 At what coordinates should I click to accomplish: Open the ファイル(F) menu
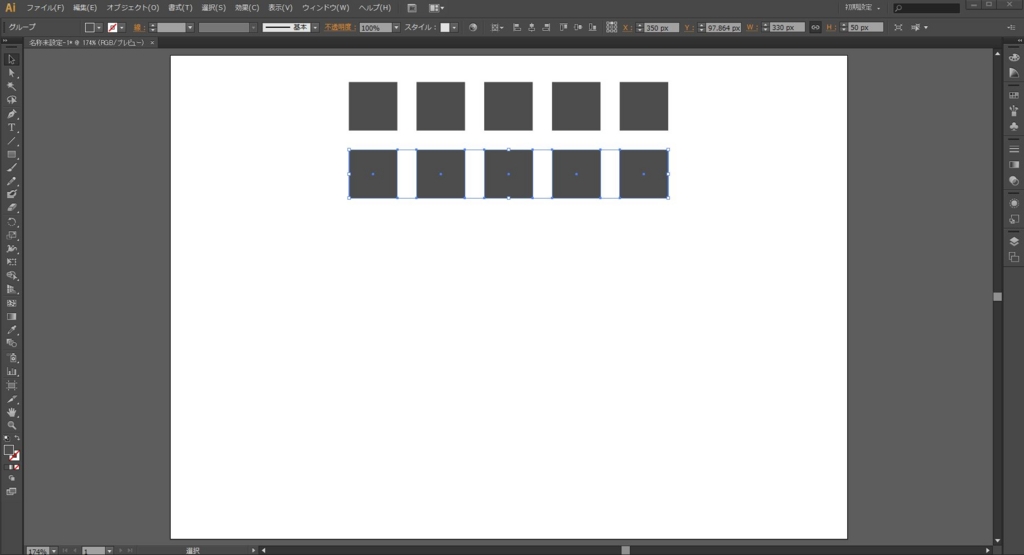click(x=45, y=8)
